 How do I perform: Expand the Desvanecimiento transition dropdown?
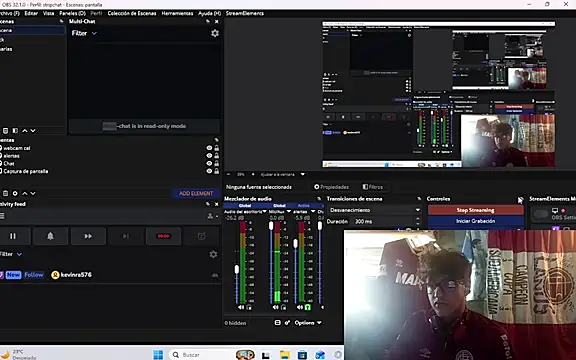pyautogui.click(x=374, y=210)
